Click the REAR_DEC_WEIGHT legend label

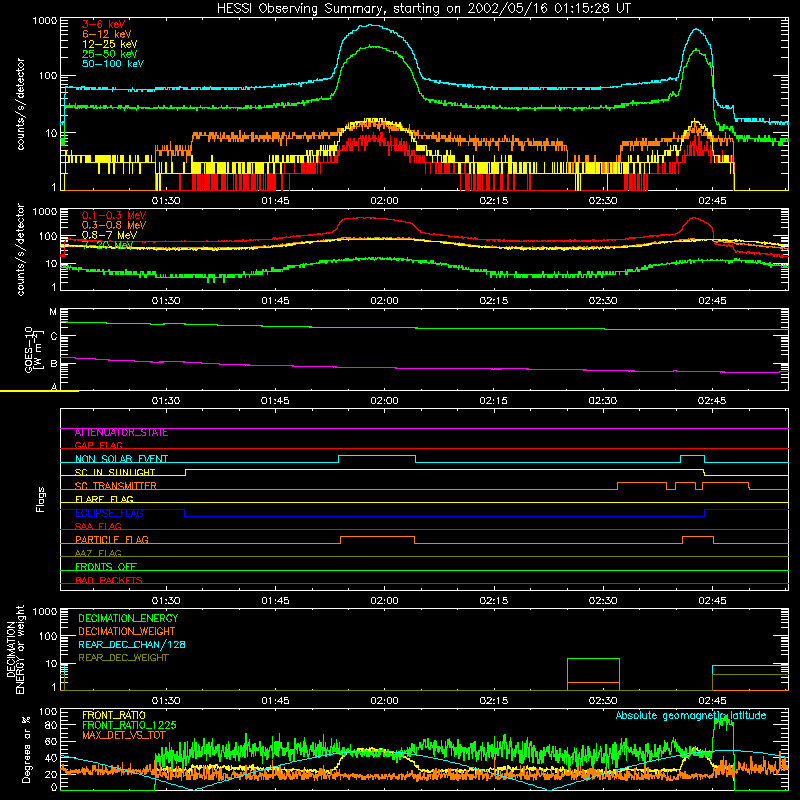123,658
